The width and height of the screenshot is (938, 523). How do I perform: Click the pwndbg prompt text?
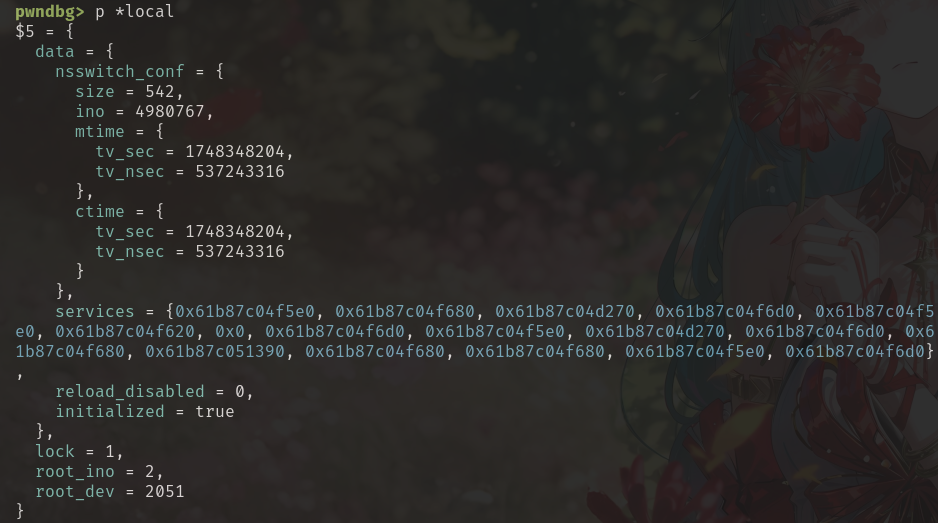click(50, 12)
